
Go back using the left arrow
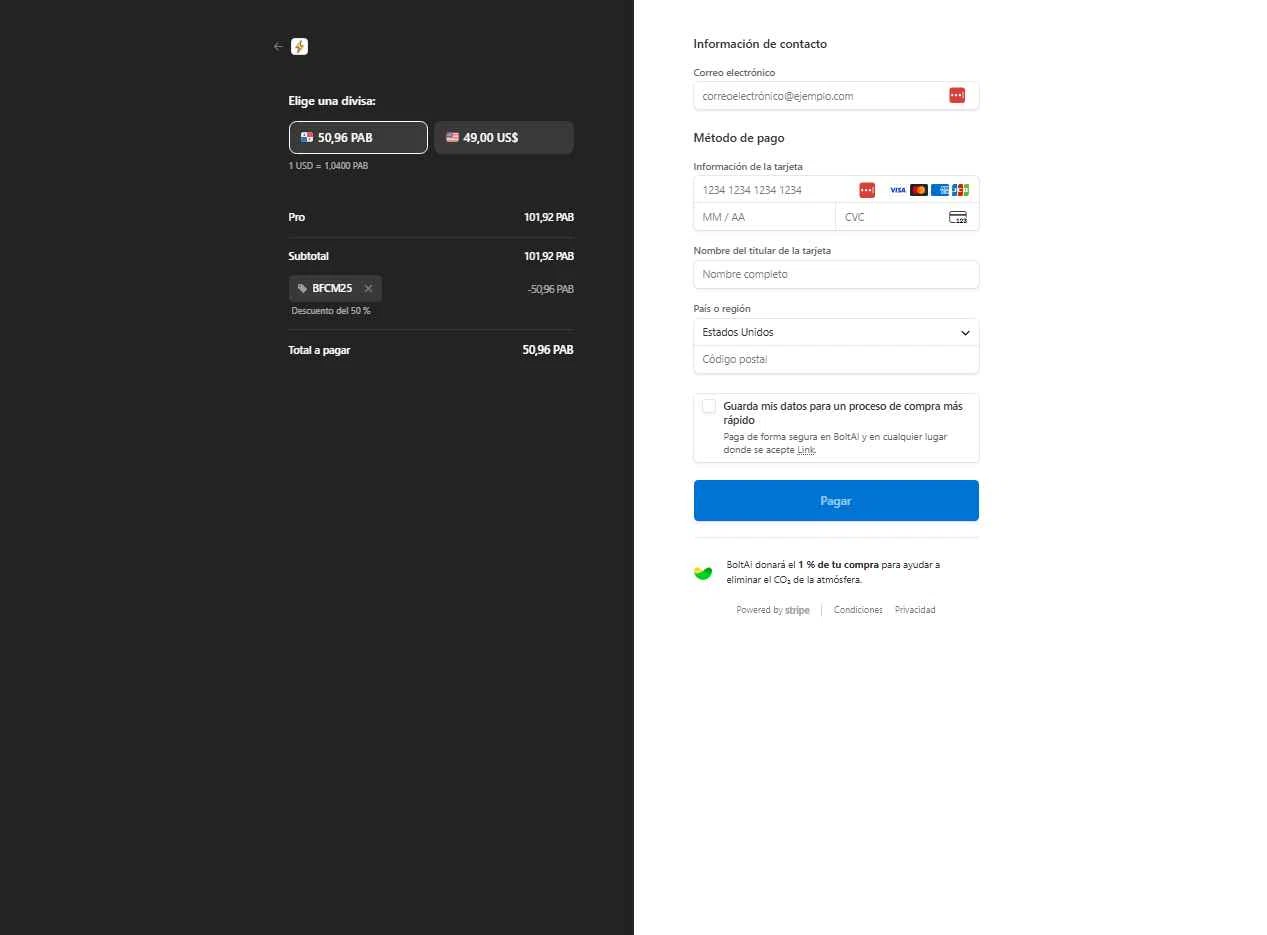coord(278,46)
